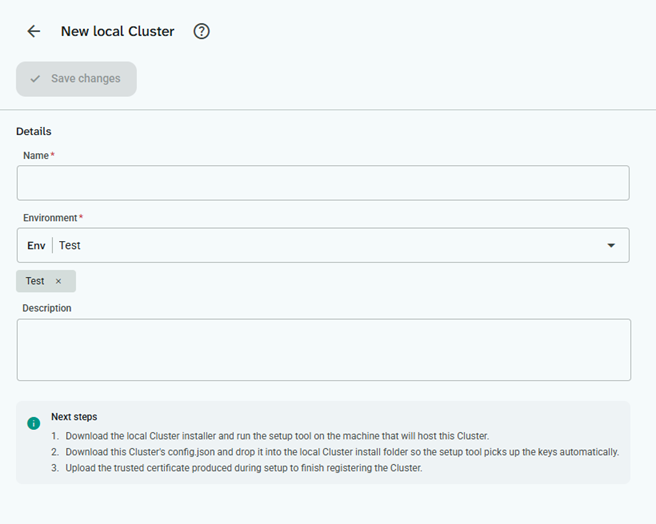Click the New local Cluster heading
Viewport: 656px width, 524px height.
118,31
